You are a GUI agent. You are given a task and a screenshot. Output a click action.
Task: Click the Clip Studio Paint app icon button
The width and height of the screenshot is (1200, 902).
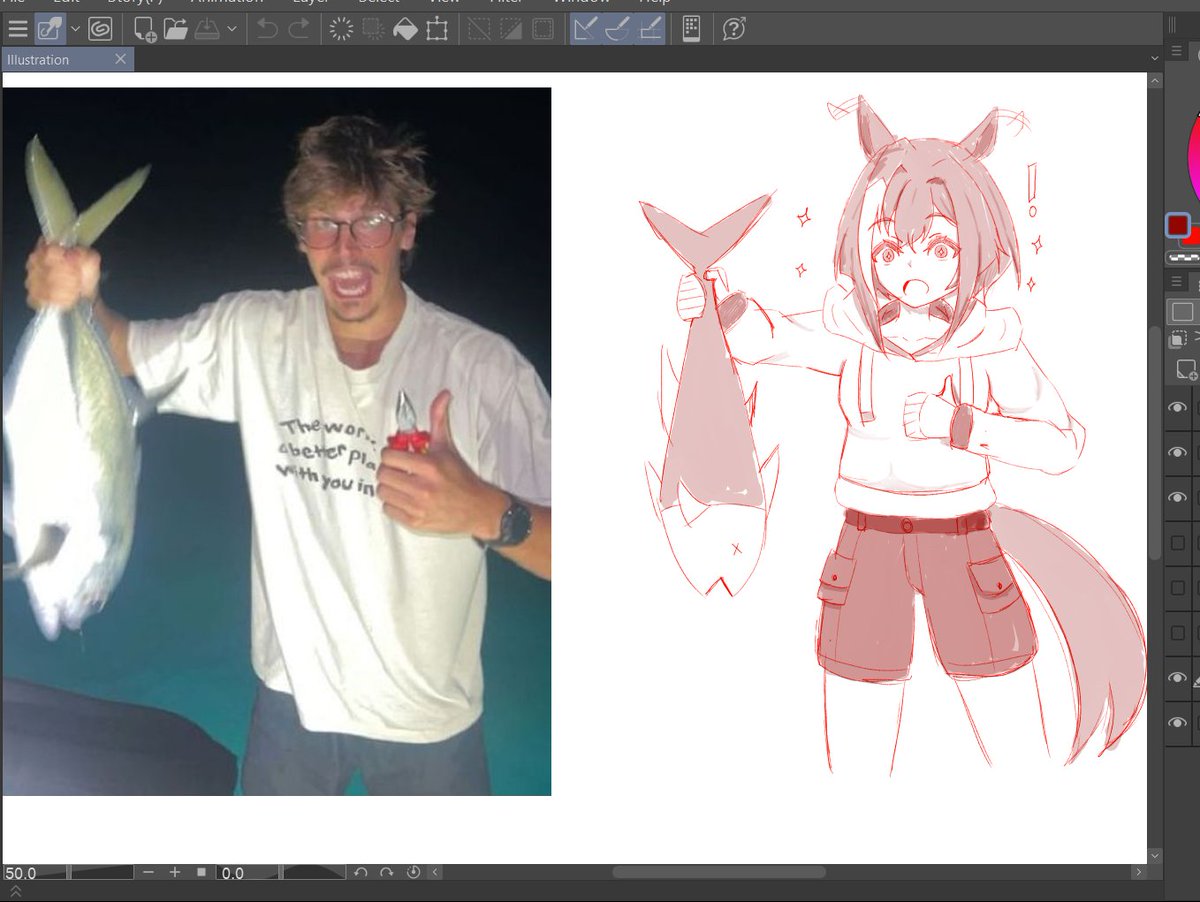coord(50,29)
